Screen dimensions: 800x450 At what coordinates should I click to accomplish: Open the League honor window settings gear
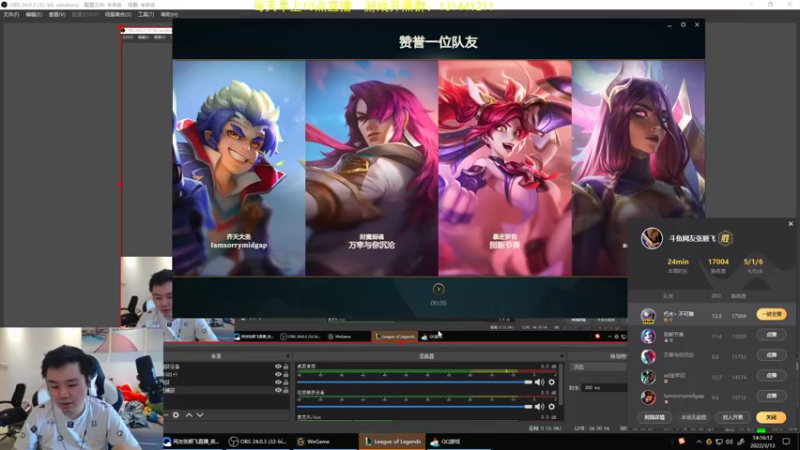pos(683,24)
